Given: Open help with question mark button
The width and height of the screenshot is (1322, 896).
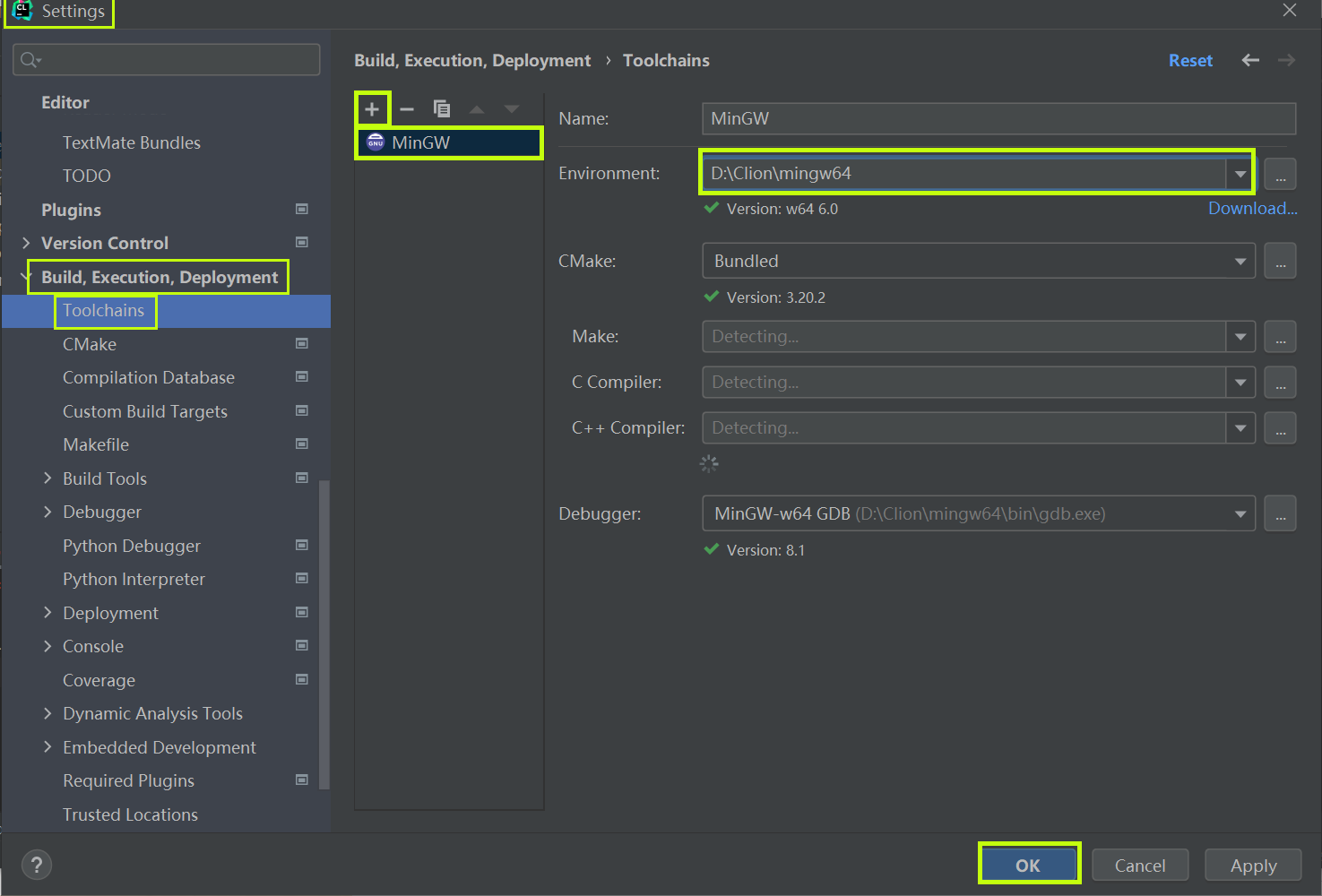Looking at the screenshot, I should pyautogui.click(x=37, y=865).
